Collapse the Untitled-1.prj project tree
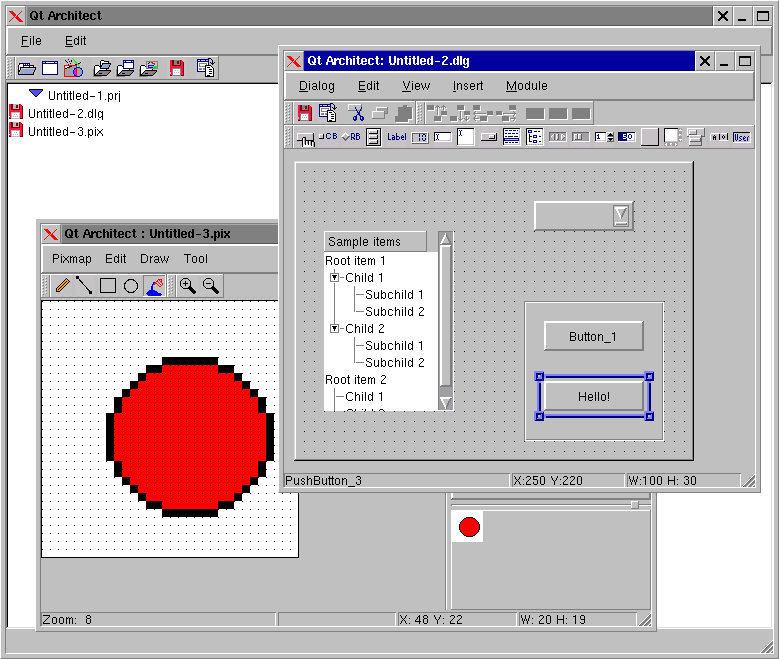 [36, 93]
